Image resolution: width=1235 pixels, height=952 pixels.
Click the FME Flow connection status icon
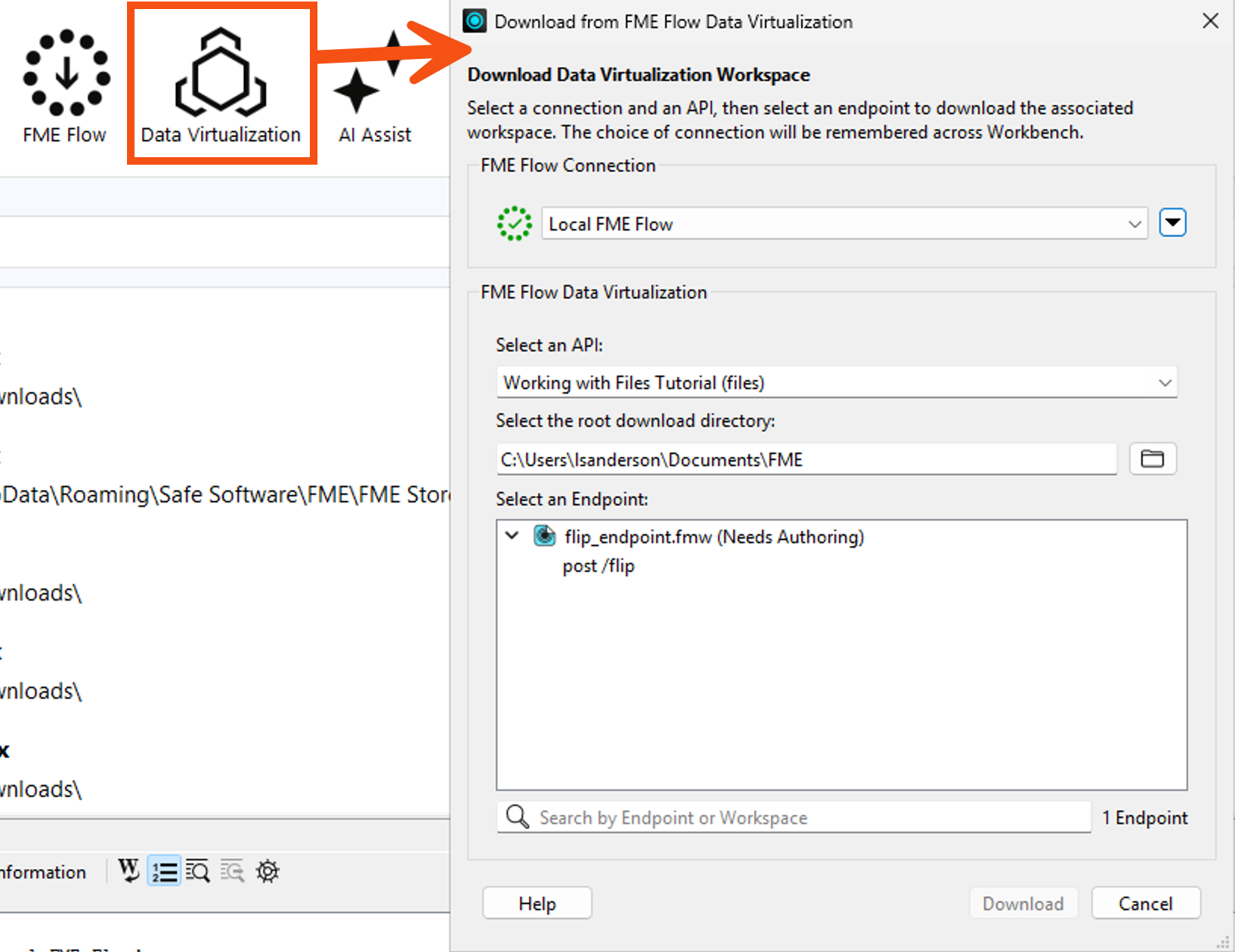click(514, 224)
